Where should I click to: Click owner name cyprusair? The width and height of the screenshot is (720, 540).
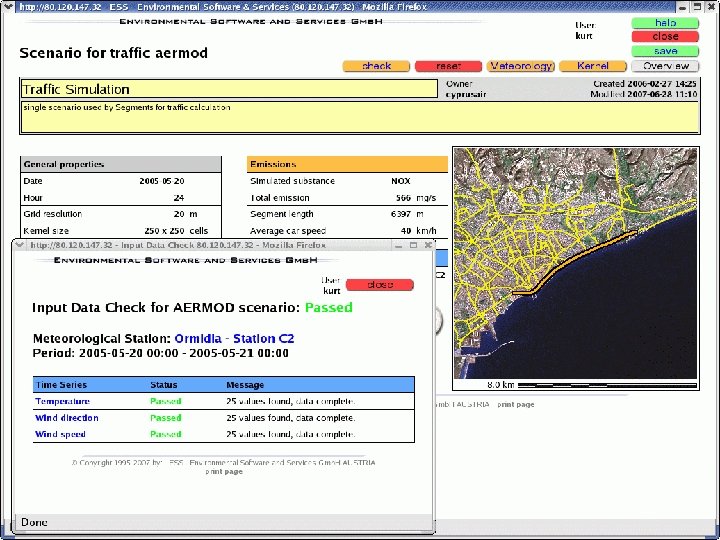coord(466,95)
